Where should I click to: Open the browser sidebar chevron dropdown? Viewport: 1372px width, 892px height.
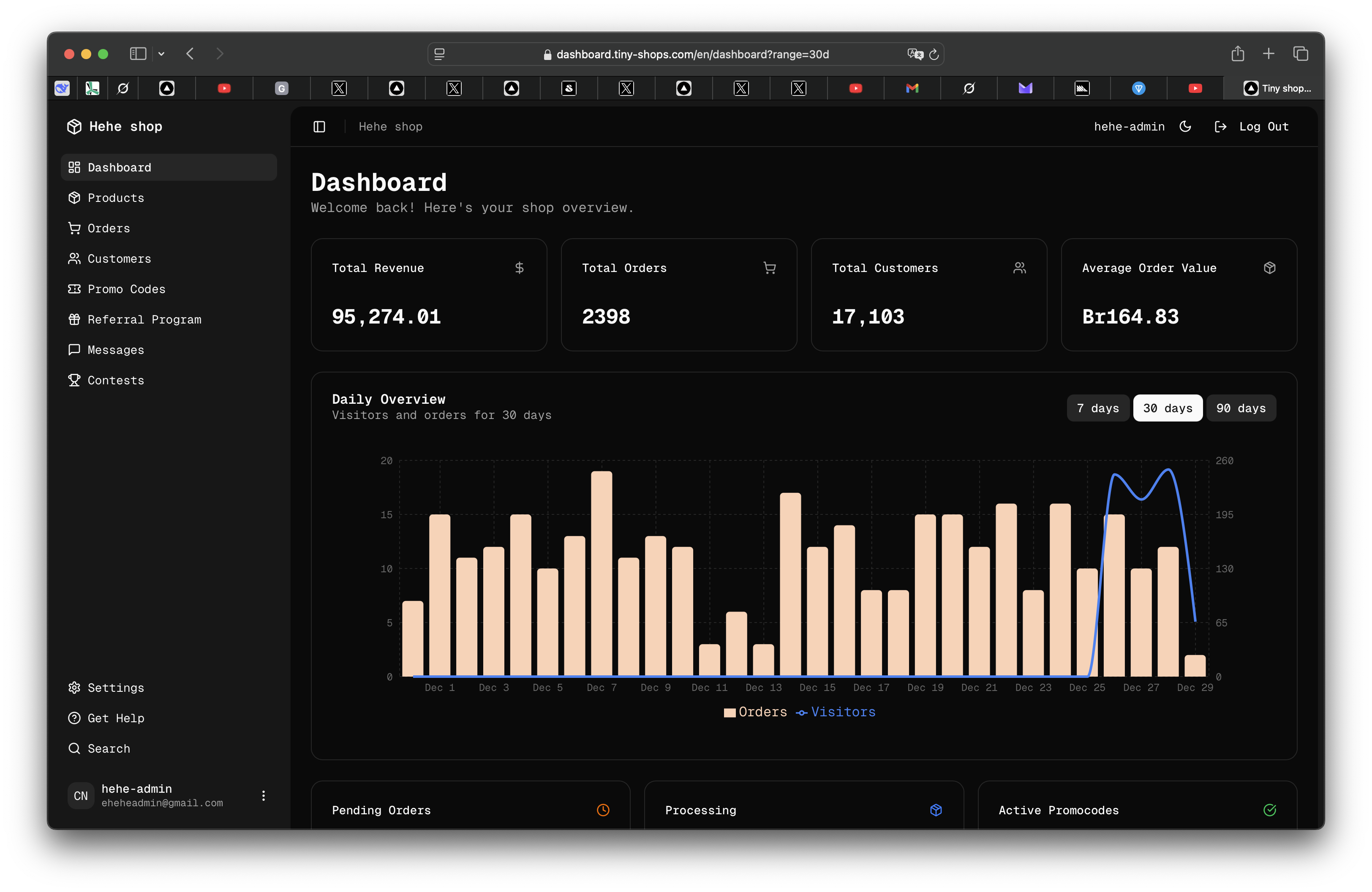(x=161, y=54)
